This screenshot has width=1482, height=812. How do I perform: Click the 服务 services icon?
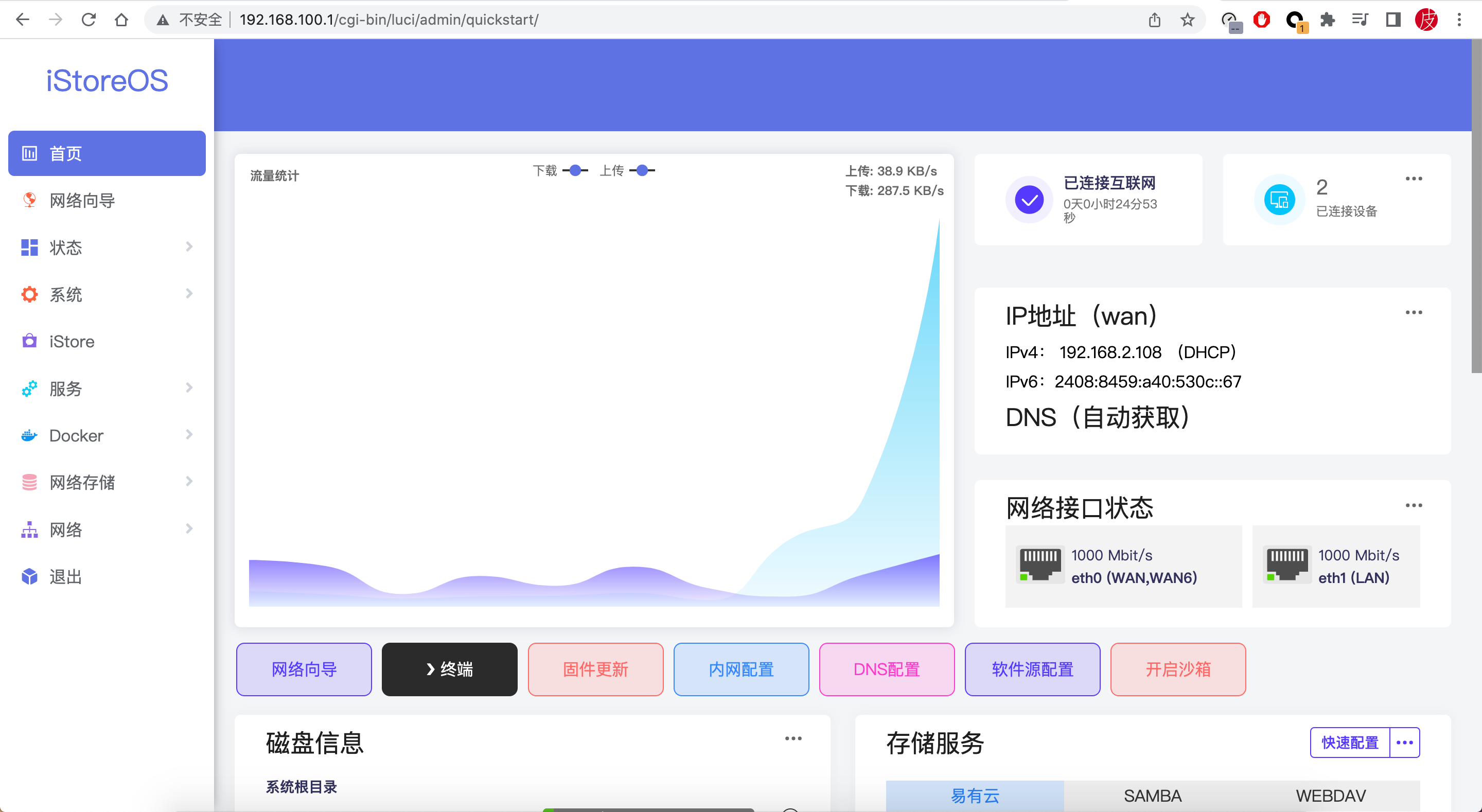29,389
